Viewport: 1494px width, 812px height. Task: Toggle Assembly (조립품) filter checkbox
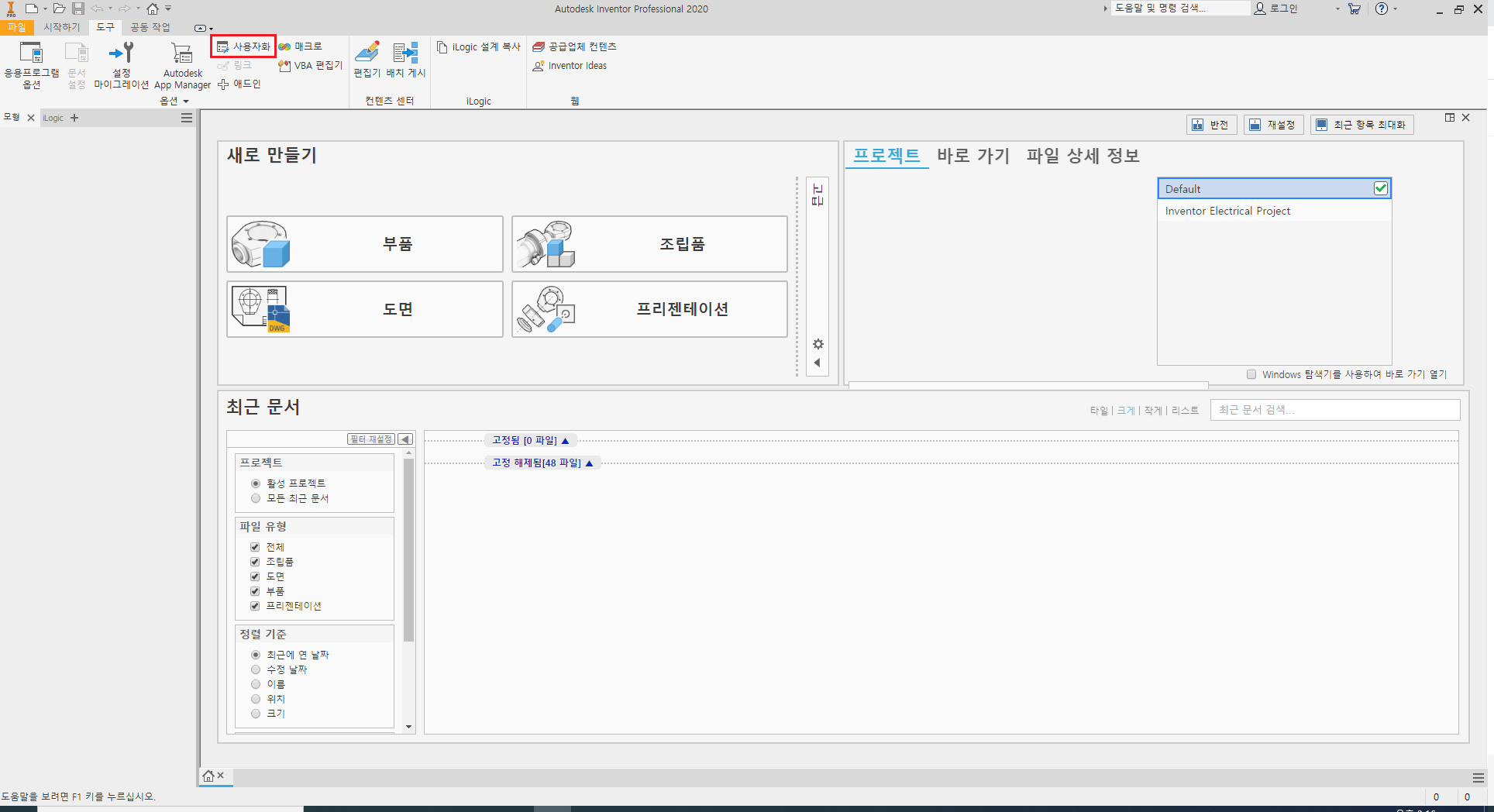(255, 562)
